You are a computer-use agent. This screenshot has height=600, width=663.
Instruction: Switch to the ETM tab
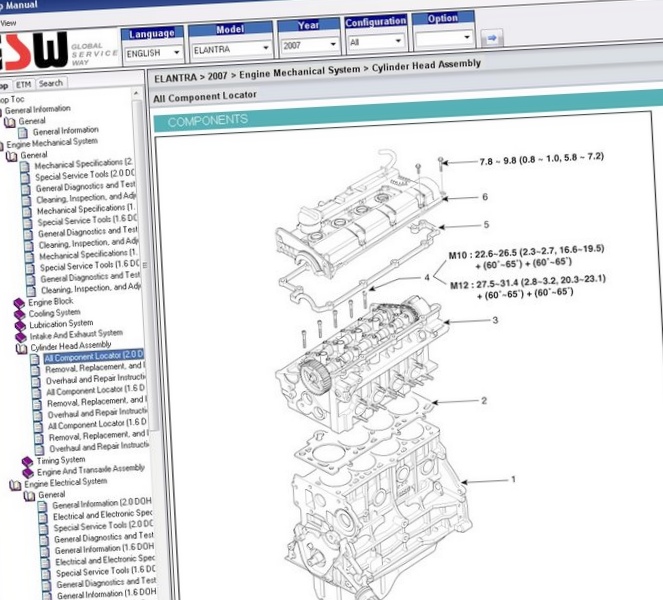(23, 85)
